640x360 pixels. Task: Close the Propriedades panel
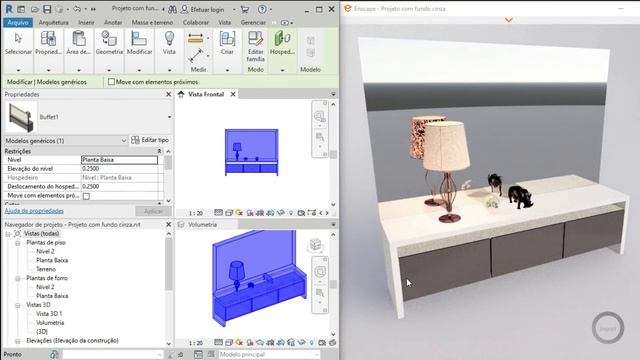click(x=169, y=94)
